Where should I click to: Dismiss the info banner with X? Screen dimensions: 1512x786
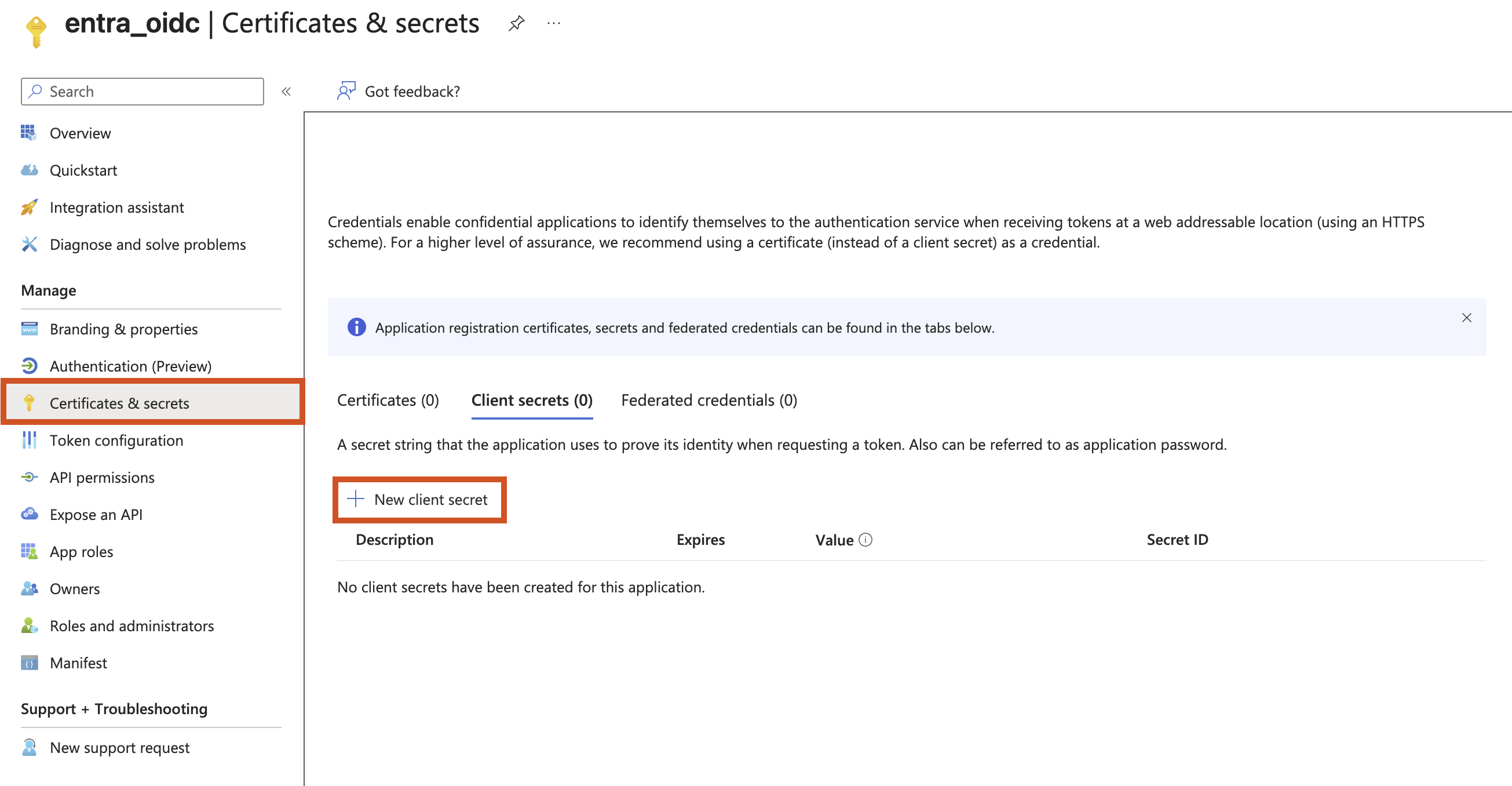(1466, 318)
